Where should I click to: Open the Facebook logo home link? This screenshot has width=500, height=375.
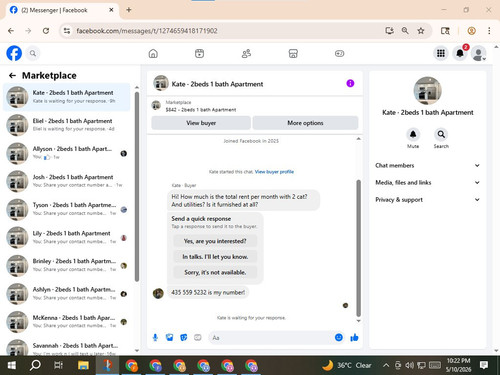tap(14, 53)
